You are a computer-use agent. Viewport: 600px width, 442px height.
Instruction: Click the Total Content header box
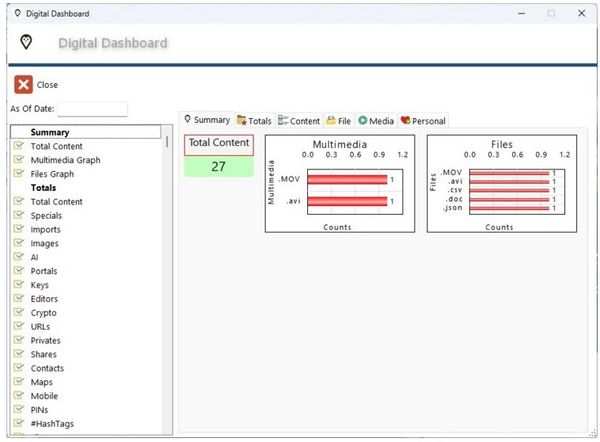click(218, 144)
